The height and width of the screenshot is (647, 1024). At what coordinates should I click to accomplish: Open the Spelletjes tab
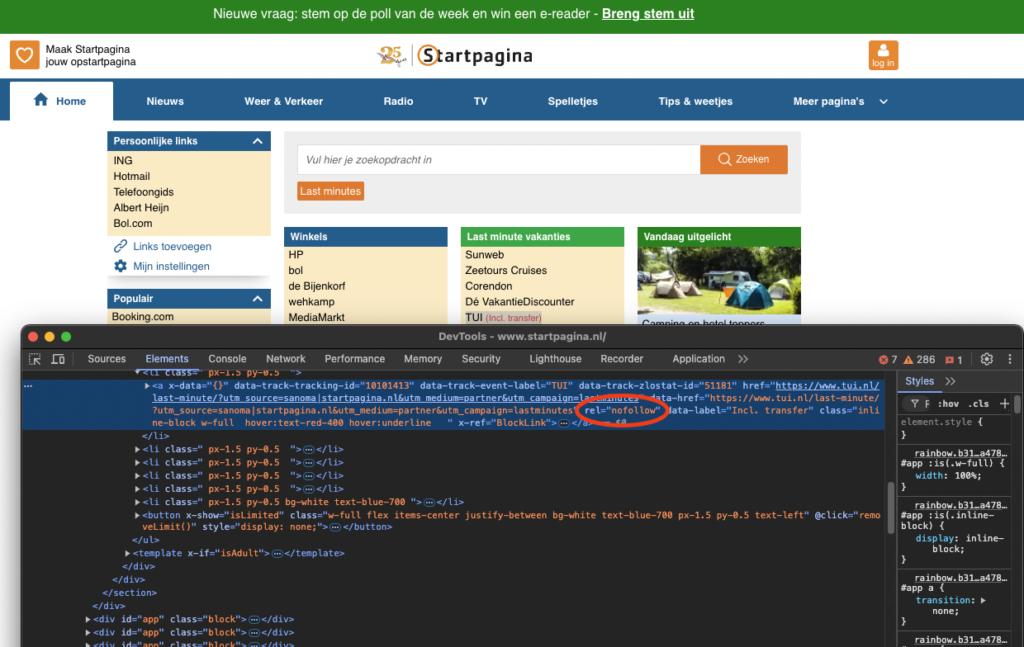(573, 101)
